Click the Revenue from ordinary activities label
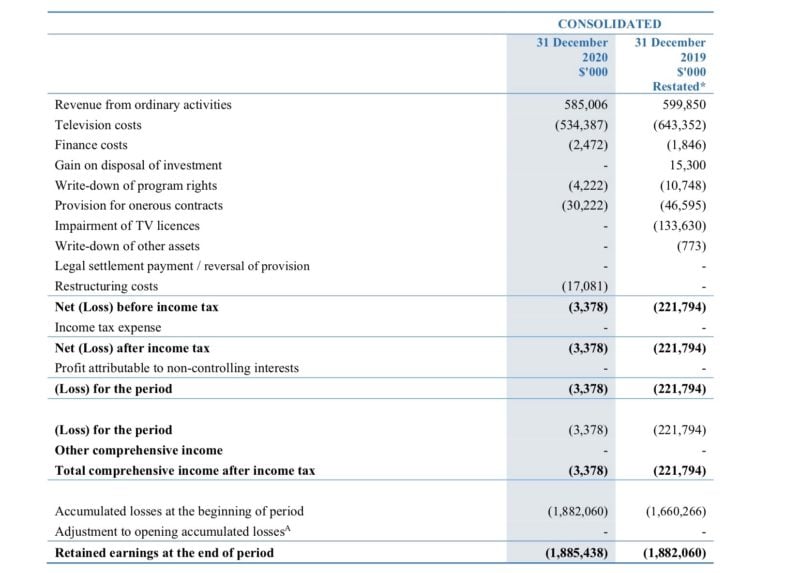 143,104
